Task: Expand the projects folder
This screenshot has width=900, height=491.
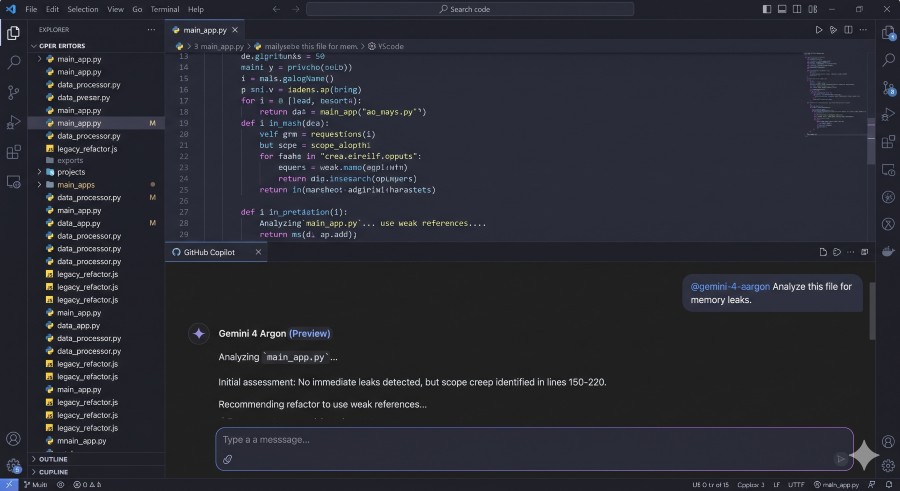Action: click(x=40, y=172)
